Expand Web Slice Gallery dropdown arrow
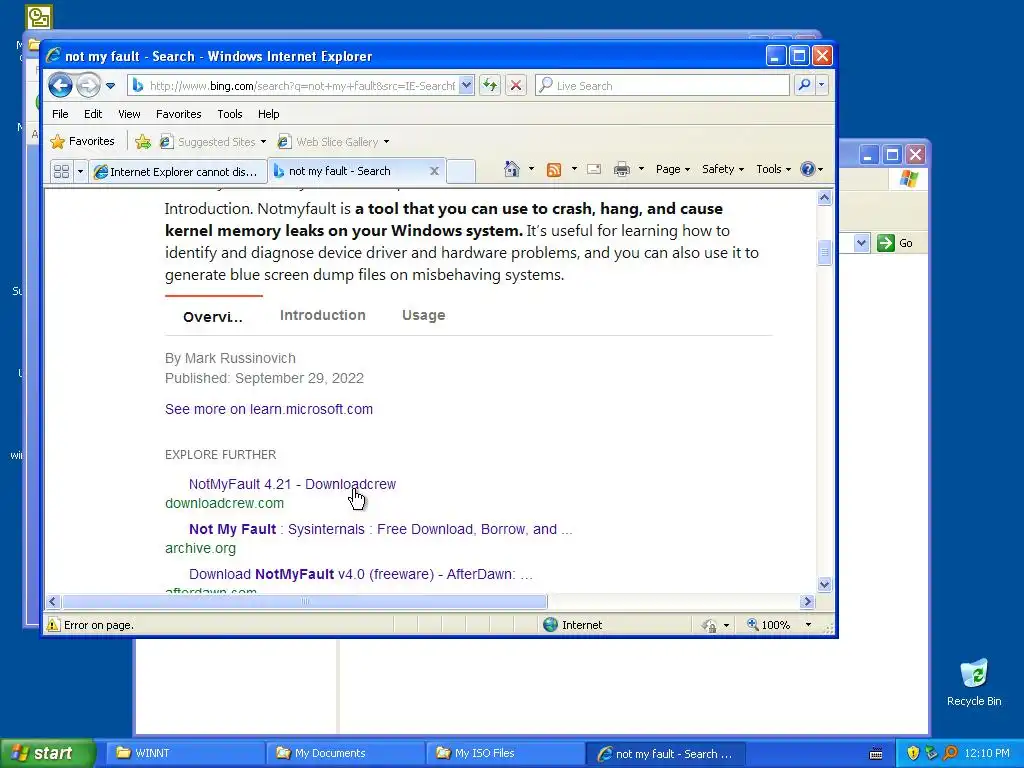 coord(387,142)
